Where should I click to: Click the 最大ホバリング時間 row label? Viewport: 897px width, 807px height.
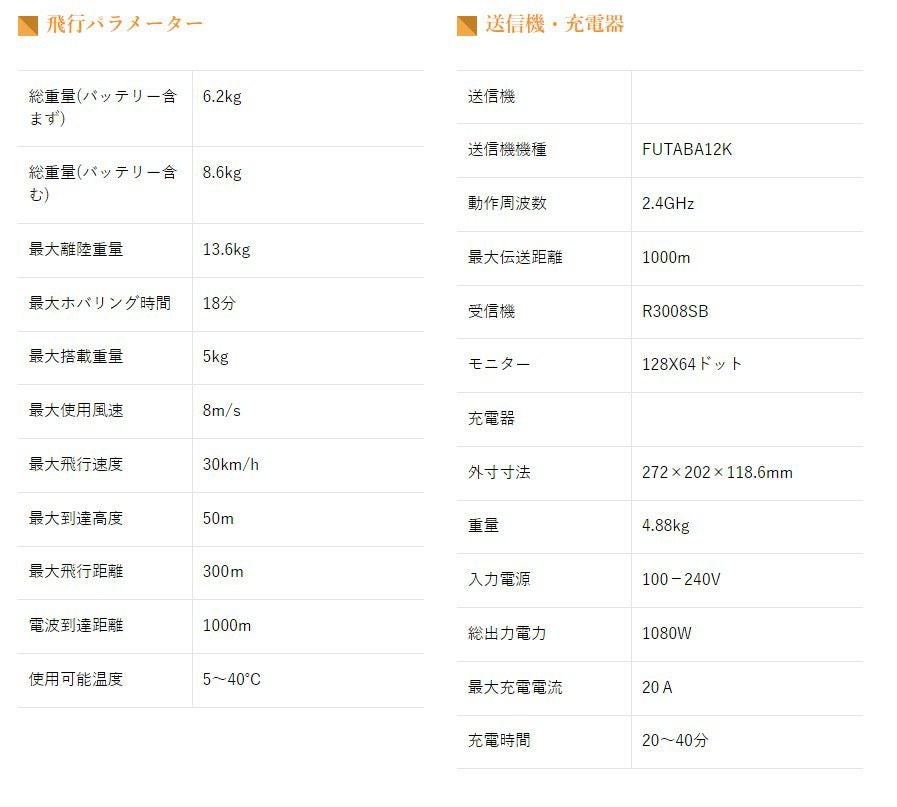point(100,303)
